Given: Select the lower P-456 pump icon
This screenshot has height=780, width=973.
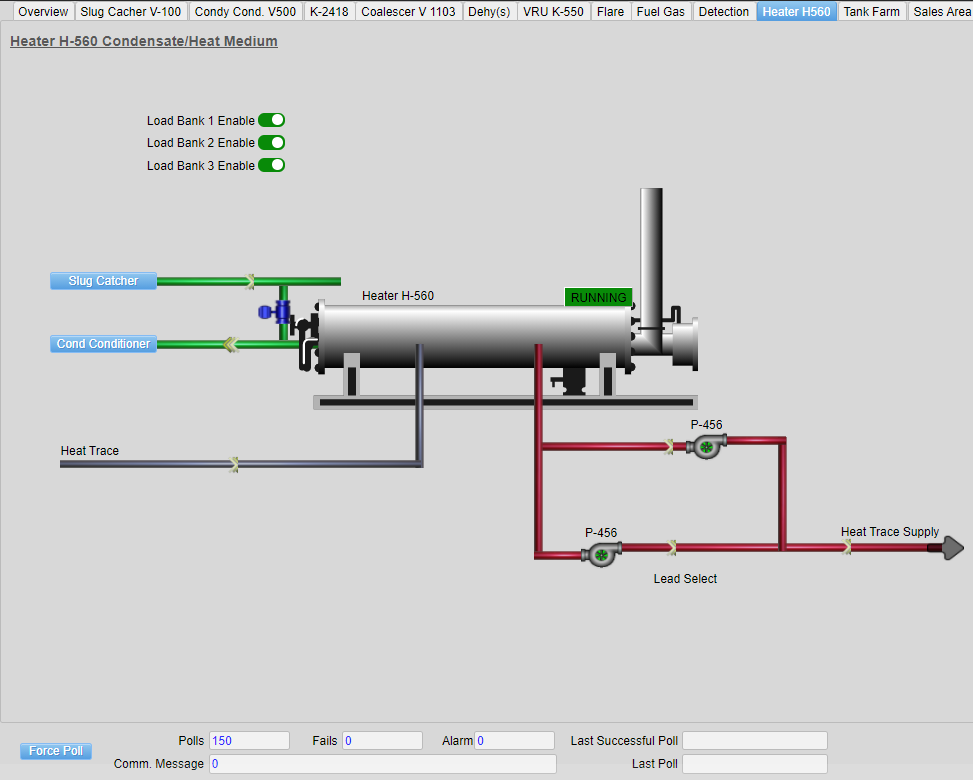Looking at the screenshot, I should point(601,554).
